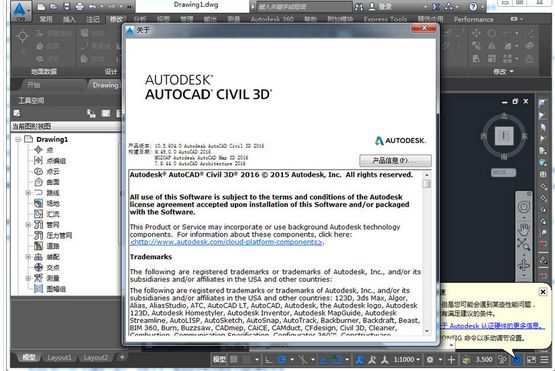The image size is (555, 371).
Task: Click the Workspace Switching gear icon
Action: 430,360
